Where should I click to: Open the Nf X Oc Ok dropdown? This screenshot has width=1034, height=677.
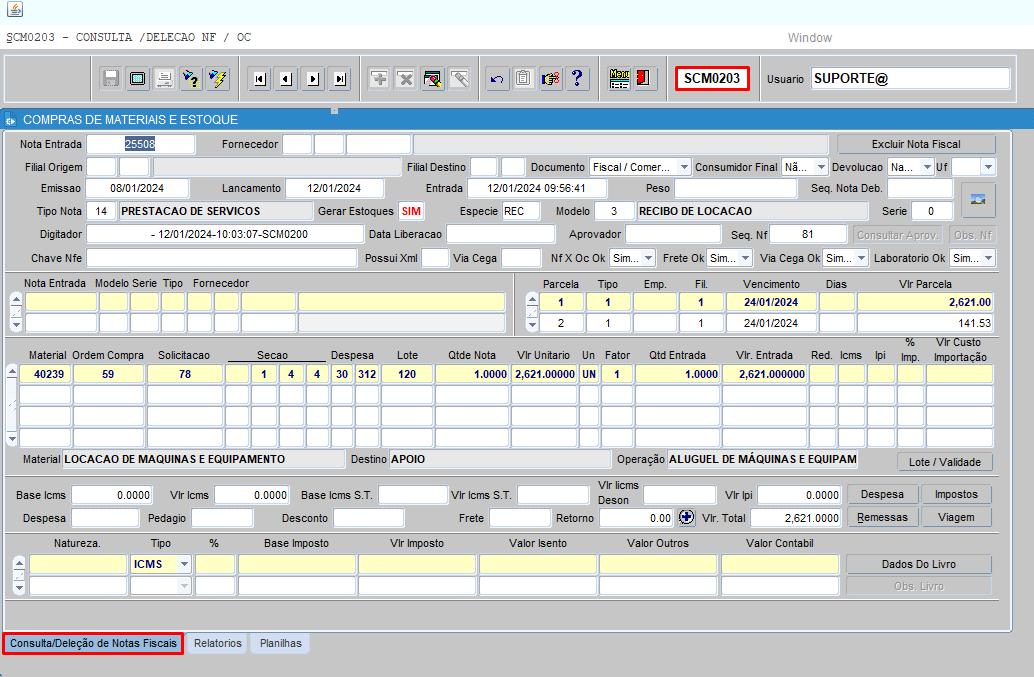click(648, 258)
